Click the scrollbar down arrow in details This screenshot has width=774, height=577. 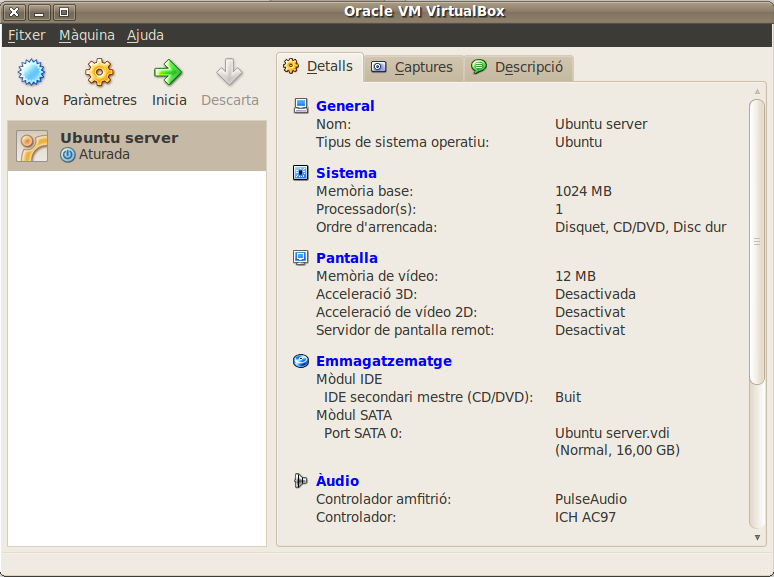757,537
